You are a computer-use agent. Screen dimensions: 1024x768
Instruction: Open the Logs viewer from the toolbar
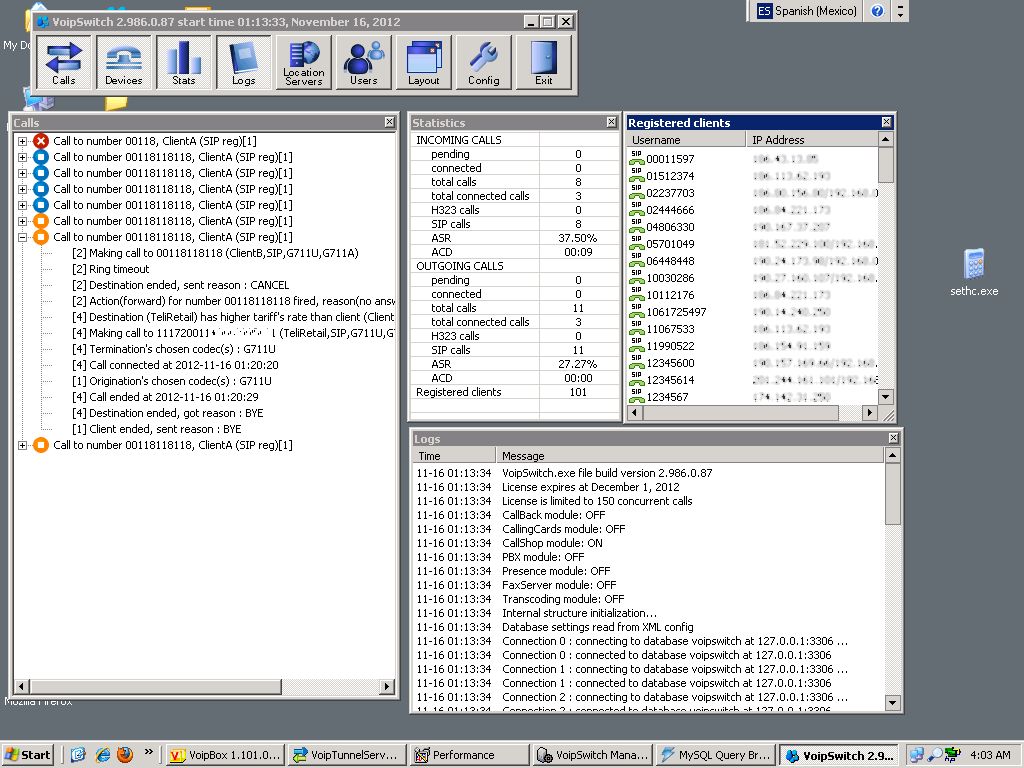point(243,62)
